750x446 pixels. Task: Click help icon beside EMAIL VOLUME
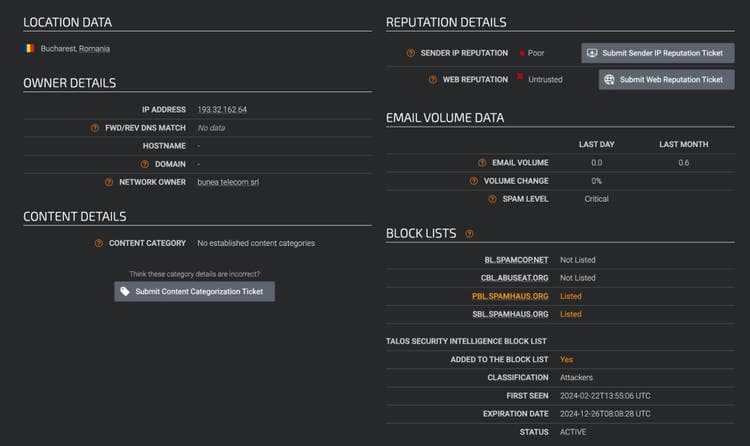click(x=483, y=162)
